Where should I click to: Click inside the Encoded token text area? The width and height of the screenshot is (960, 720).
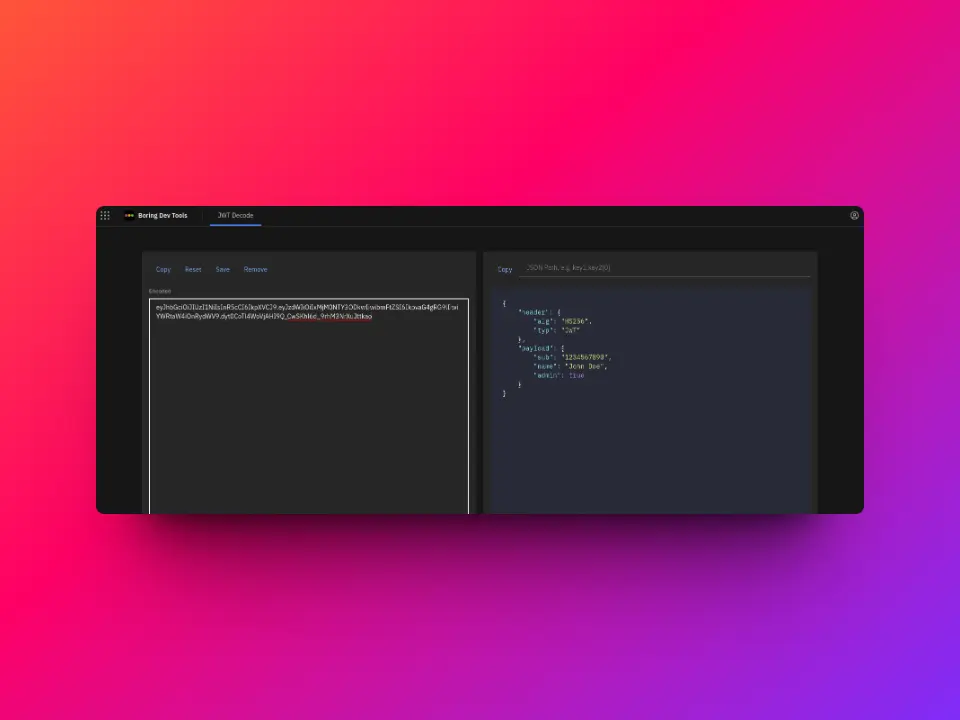(x=308, y=420)
